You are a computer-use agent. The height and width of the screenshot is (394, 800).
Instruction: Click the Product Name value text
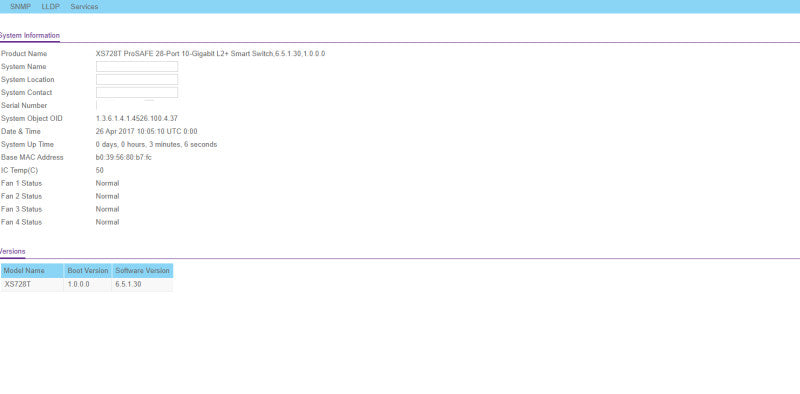pos(210,54)
